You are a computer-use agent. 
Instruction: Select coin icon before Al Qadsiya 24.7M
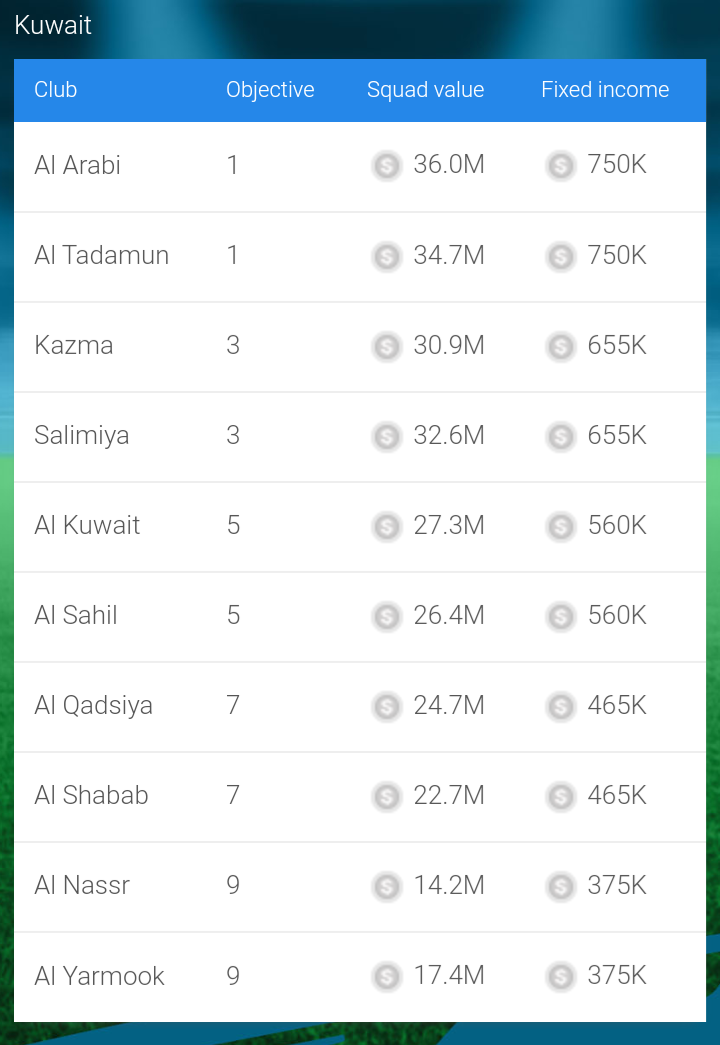[x=387, y=706]
